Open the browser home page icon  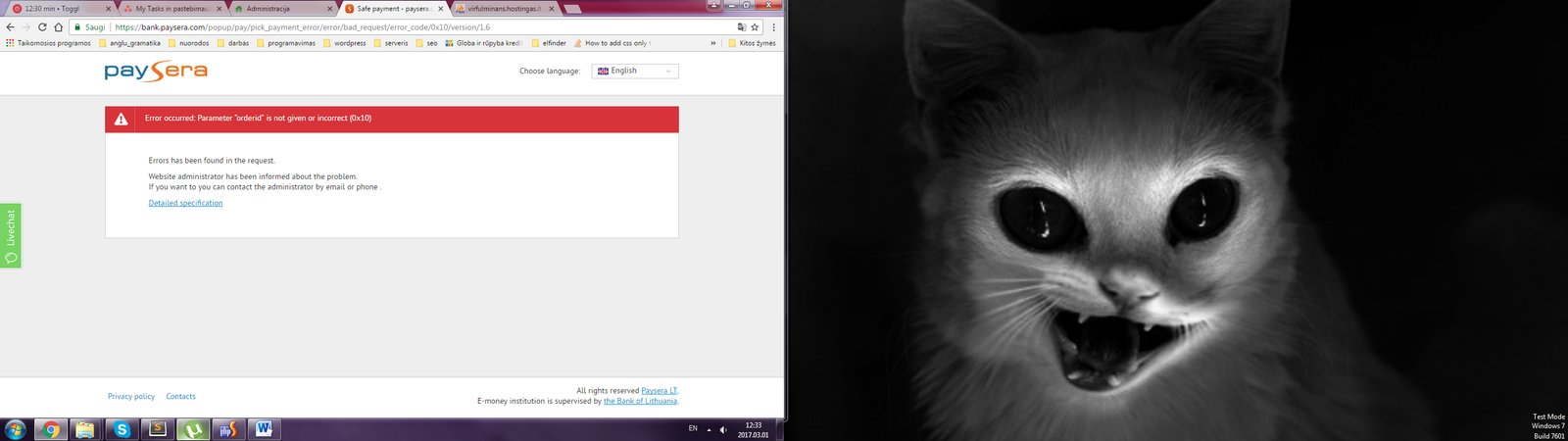click(59, 27)
